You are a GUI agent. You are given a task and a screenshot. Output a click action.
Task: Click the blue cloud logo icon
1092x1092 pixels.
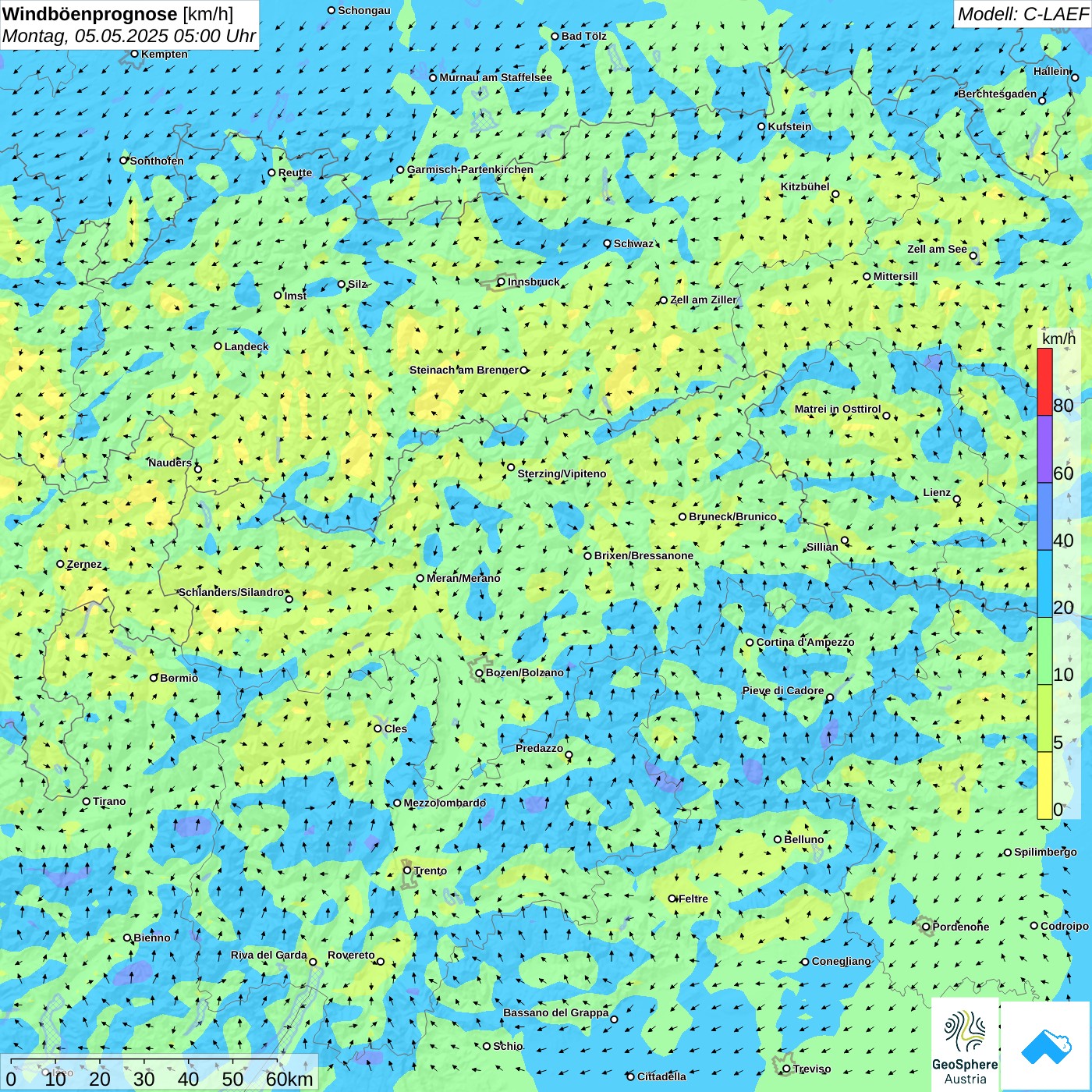1046,1046
